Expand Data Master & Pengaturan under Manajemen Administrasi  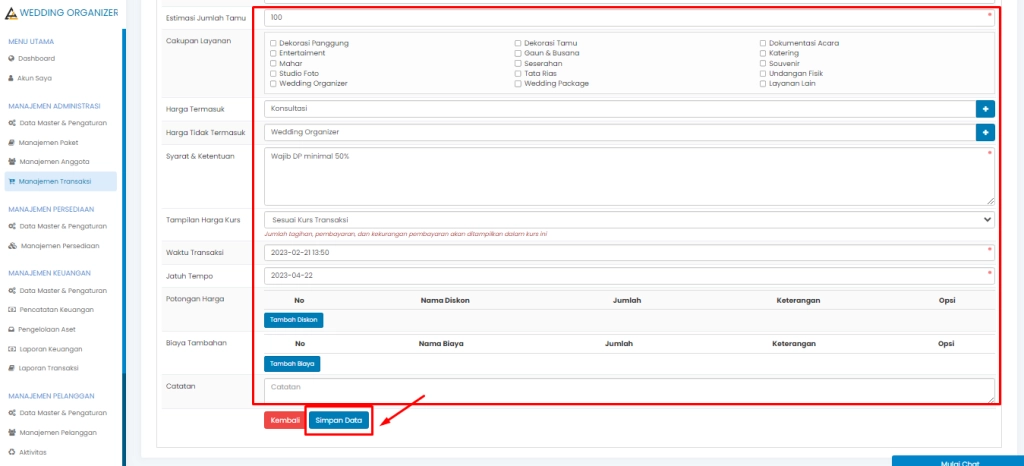[63, 123]
